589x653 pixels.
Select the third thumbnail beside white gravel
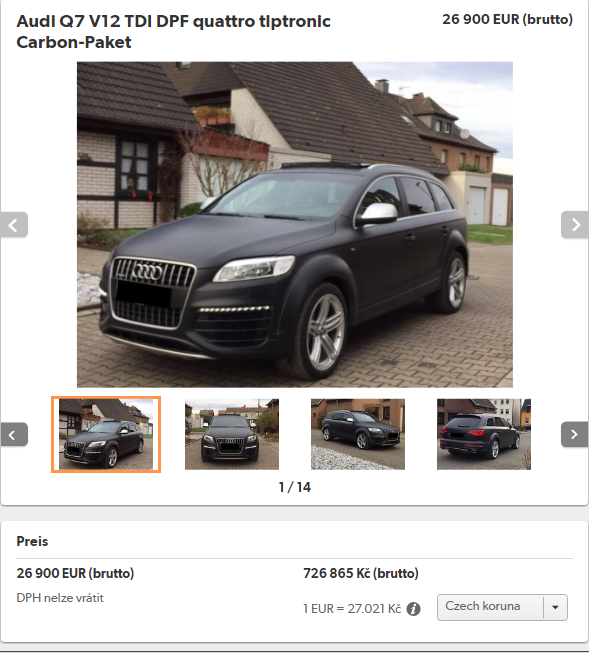pyautogui.click(x=358, y=434)
